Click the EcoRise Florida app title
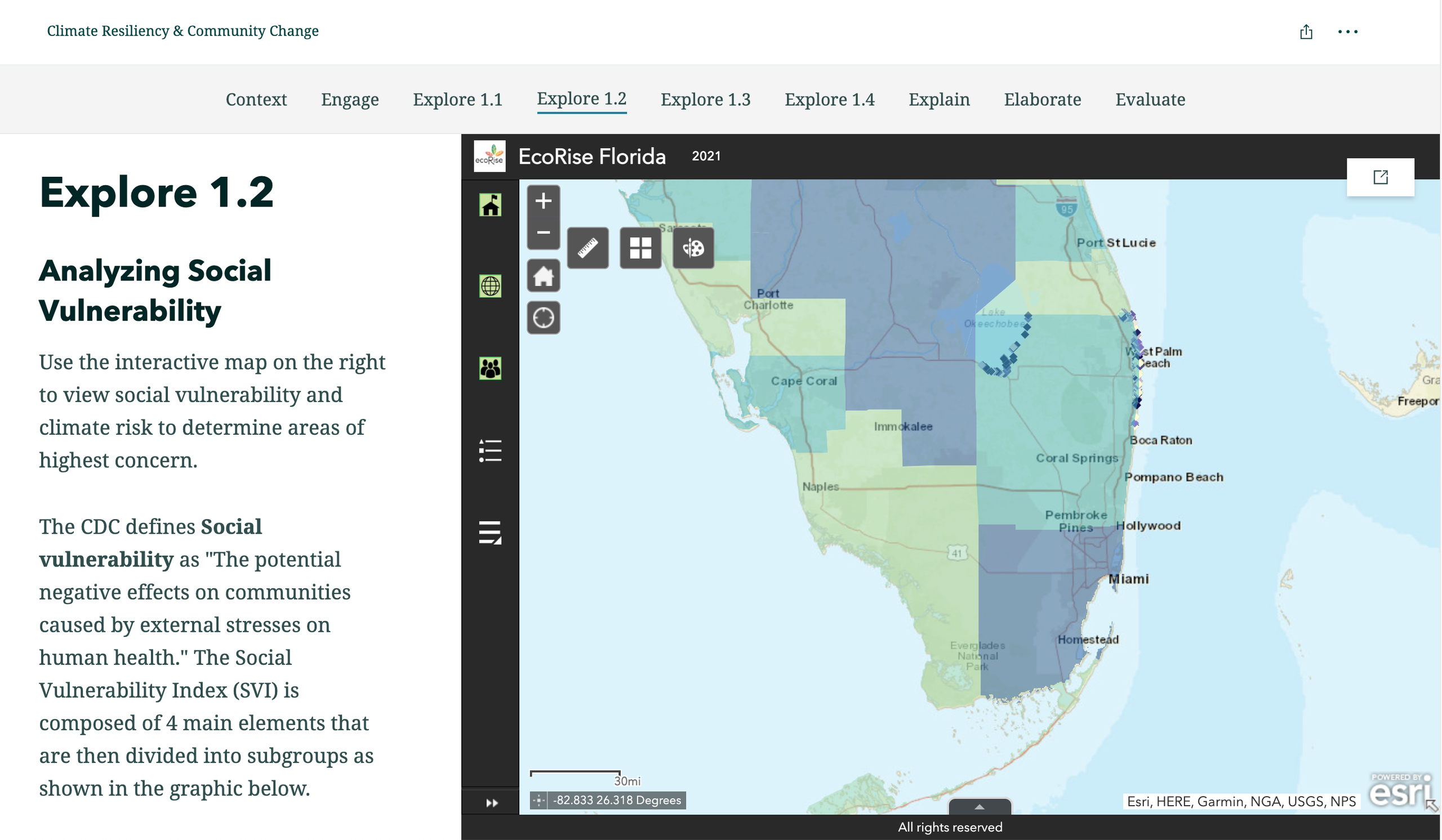 click(592, 156)
